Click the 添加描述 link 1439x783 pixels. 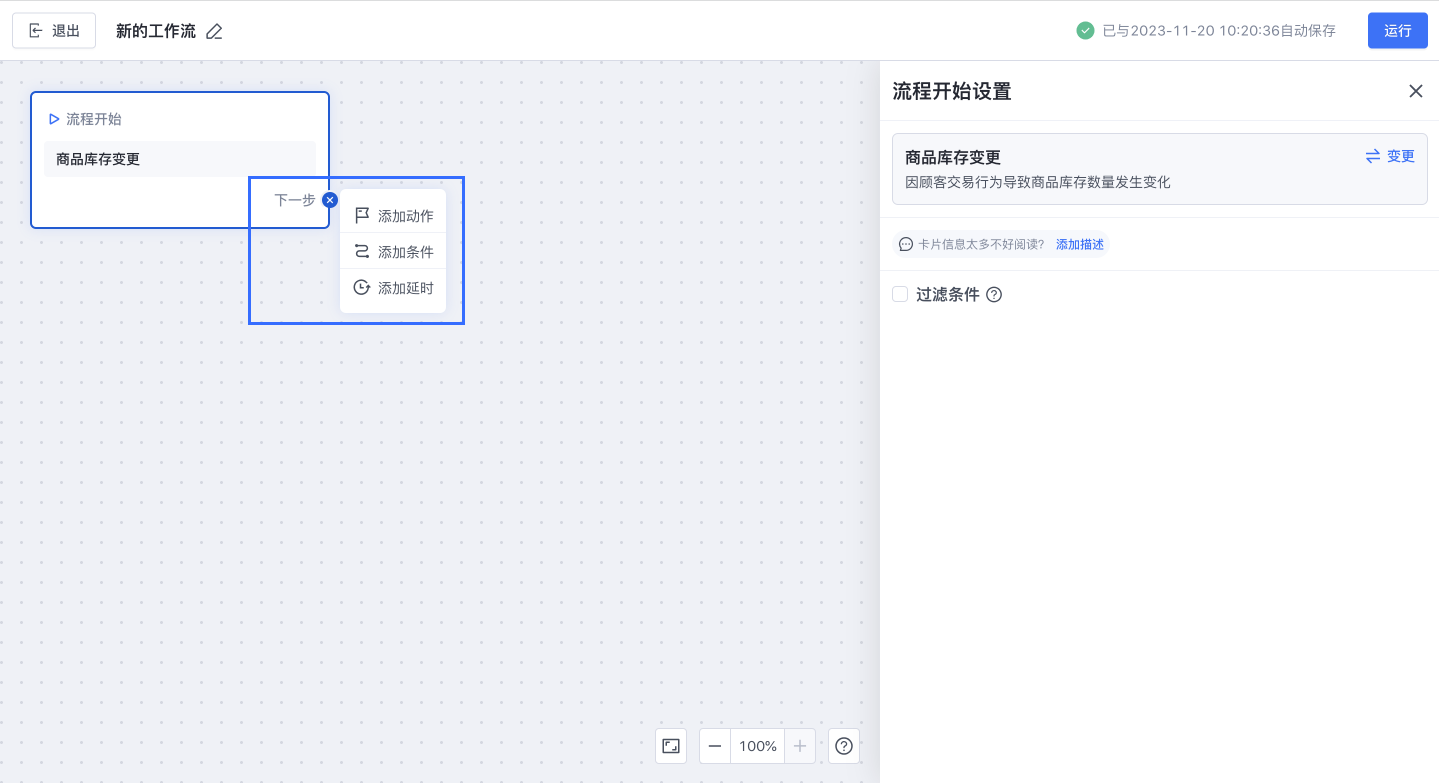[x=1080, y=244]
